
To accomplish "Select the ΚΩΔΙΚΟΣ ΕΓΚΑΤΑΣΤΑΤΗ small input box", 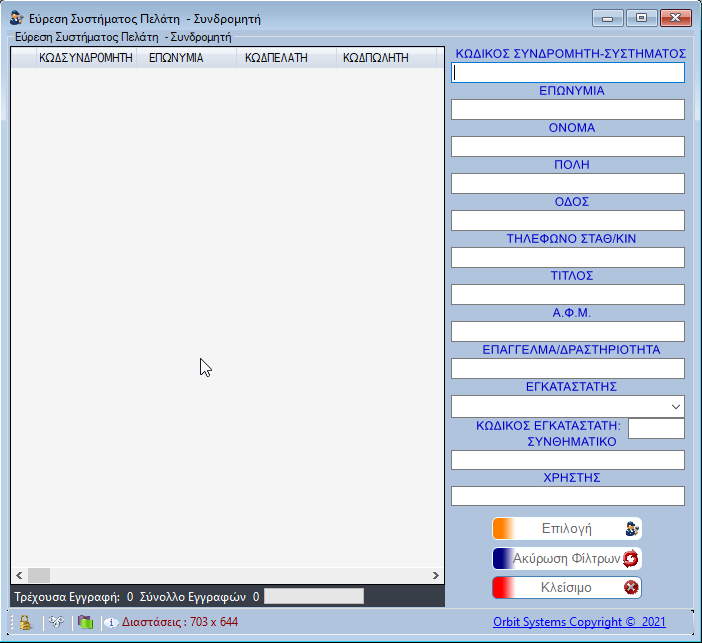I will (656, 428).
